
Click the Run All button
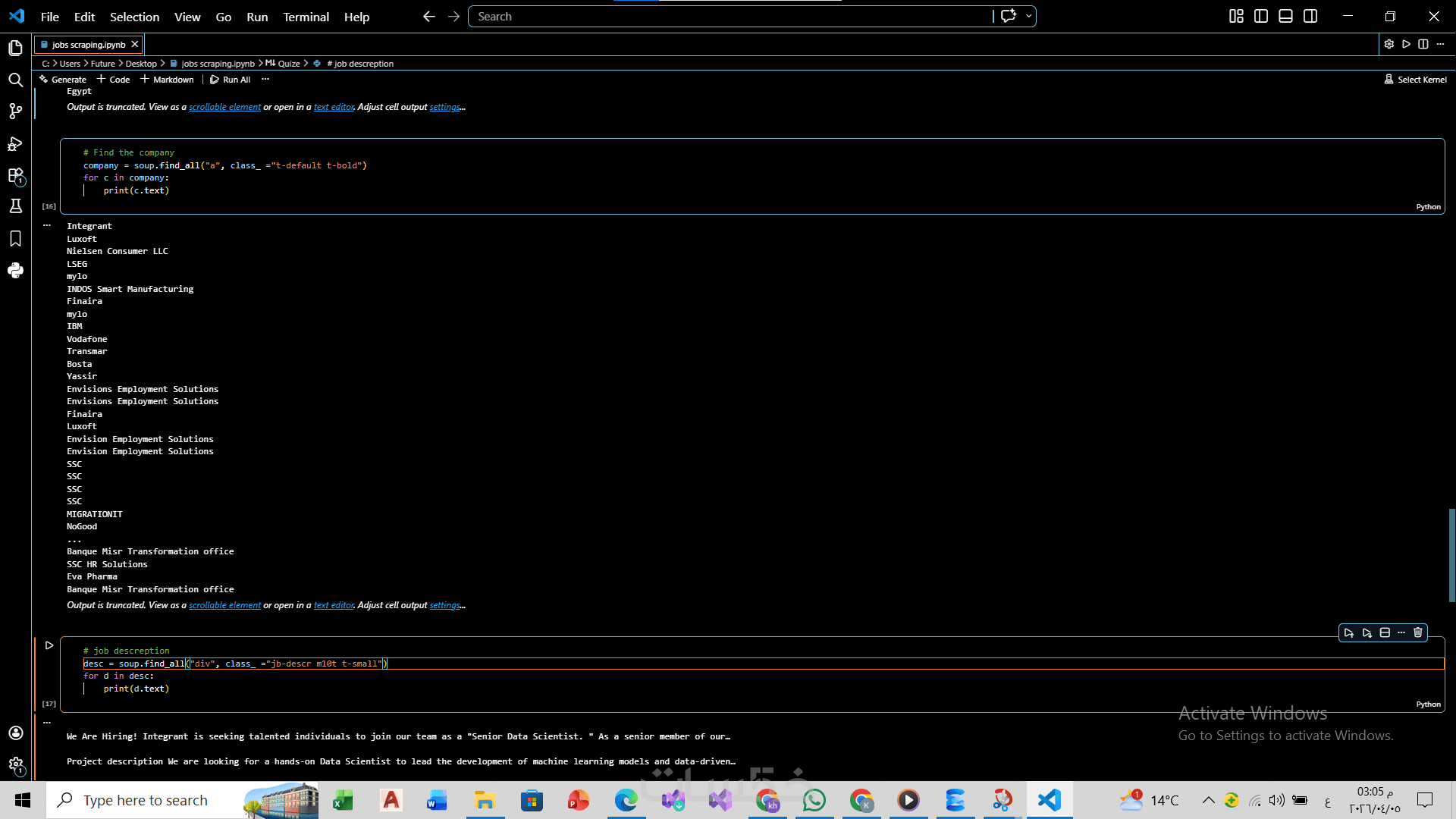point(231,79)
